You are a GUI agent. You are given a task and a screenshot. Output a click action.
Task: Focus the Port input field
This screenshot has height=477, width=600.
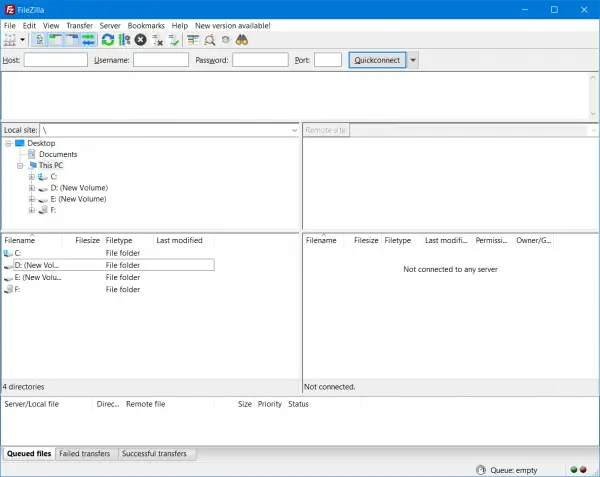point(328,60)
